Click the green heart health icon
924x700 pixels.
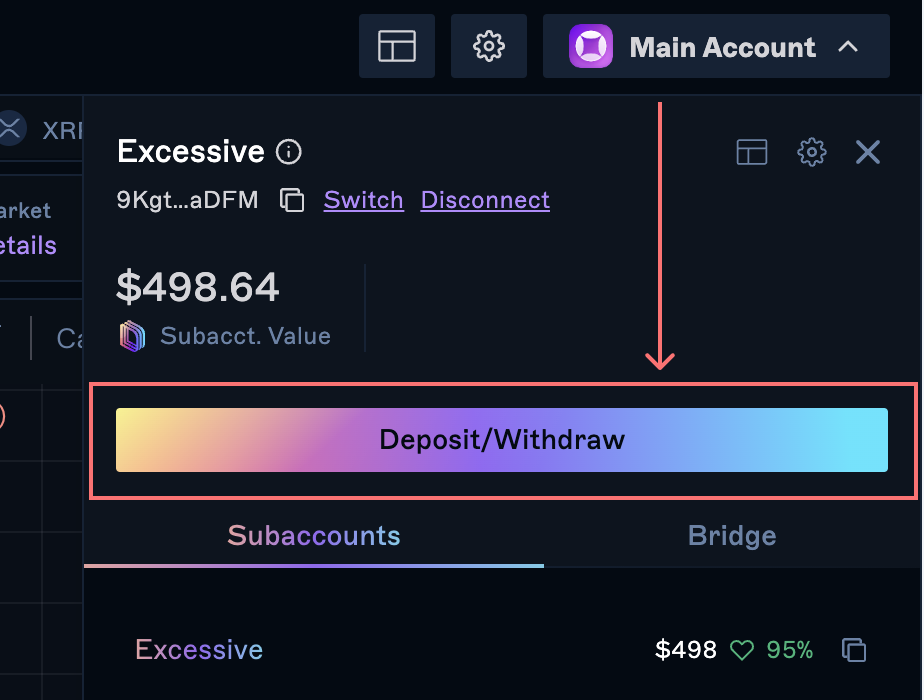741,651
